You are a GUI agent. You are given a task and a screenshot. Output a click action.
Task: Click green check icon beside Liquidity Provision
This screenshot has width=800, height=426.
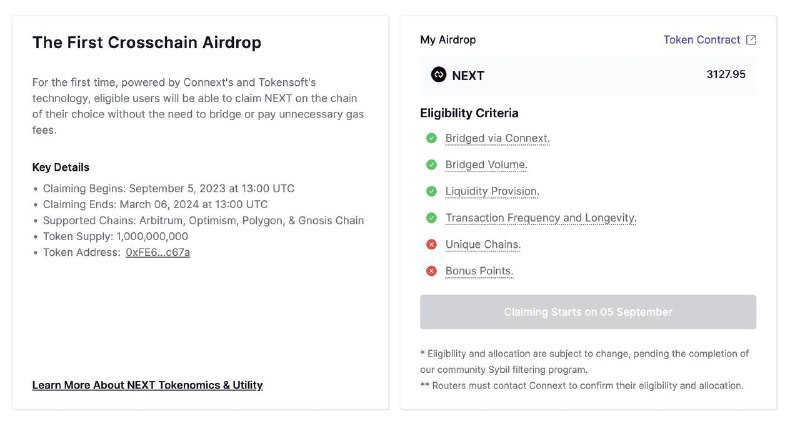coord(432,191)
